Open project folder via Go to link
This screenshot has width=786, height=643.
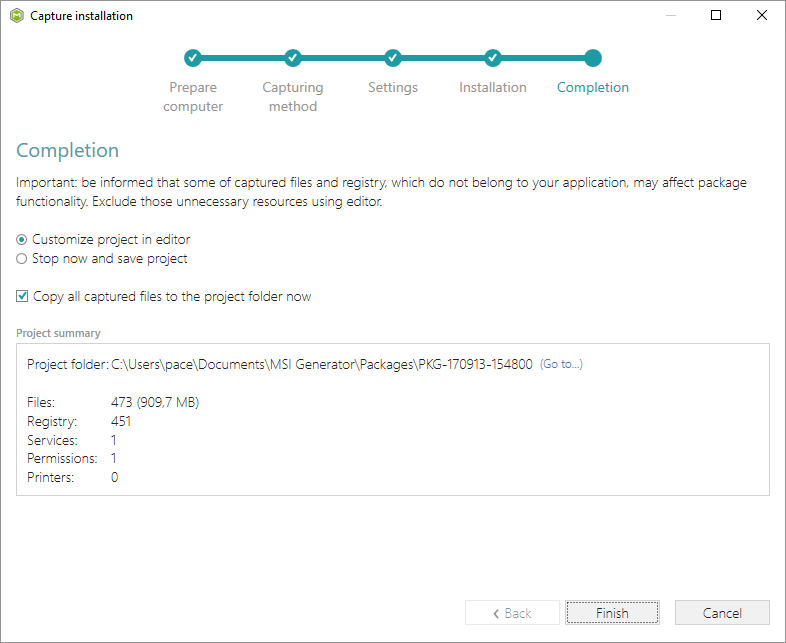[x=561, y=364]
